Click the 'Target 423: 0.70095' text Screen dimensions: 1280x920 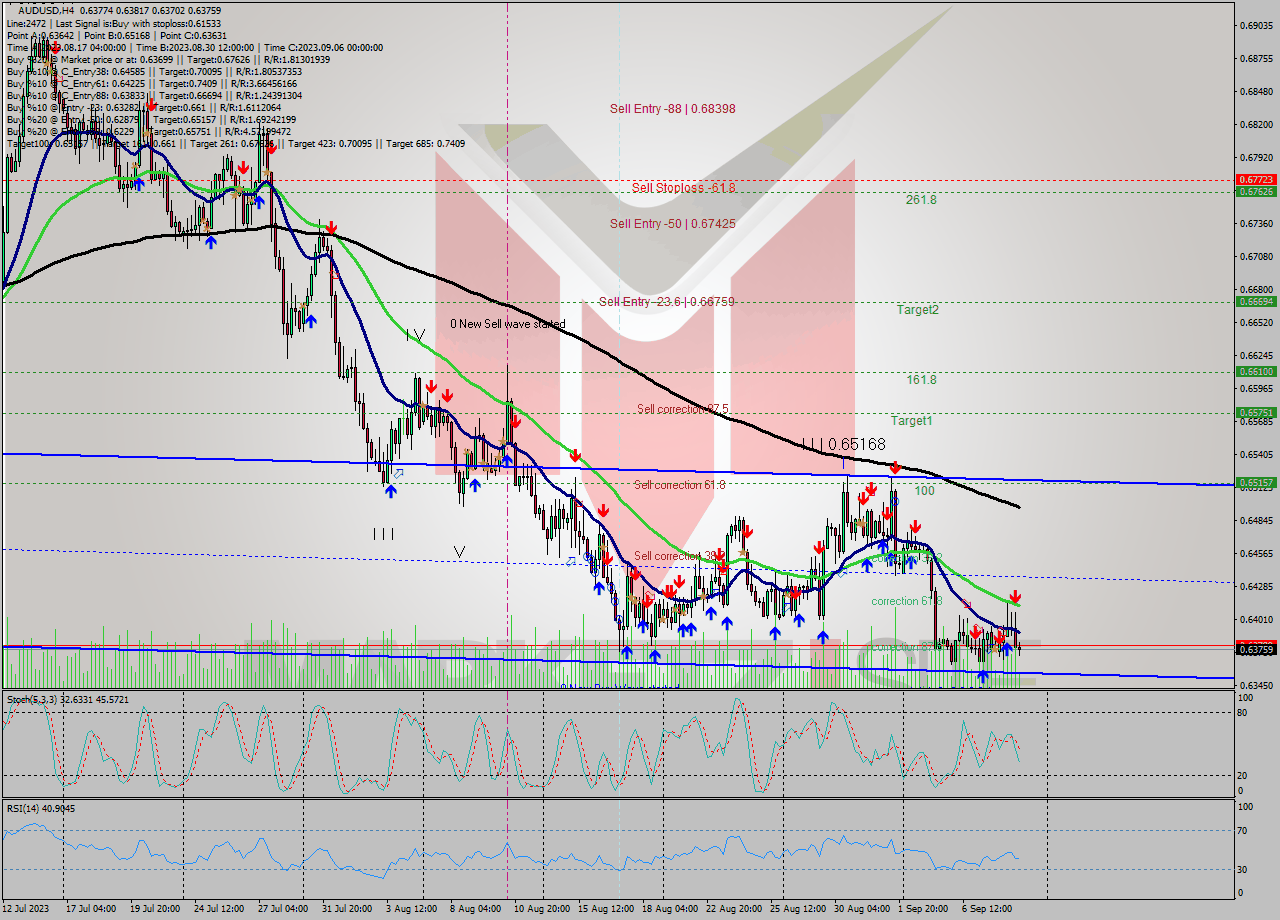point(330,143)
